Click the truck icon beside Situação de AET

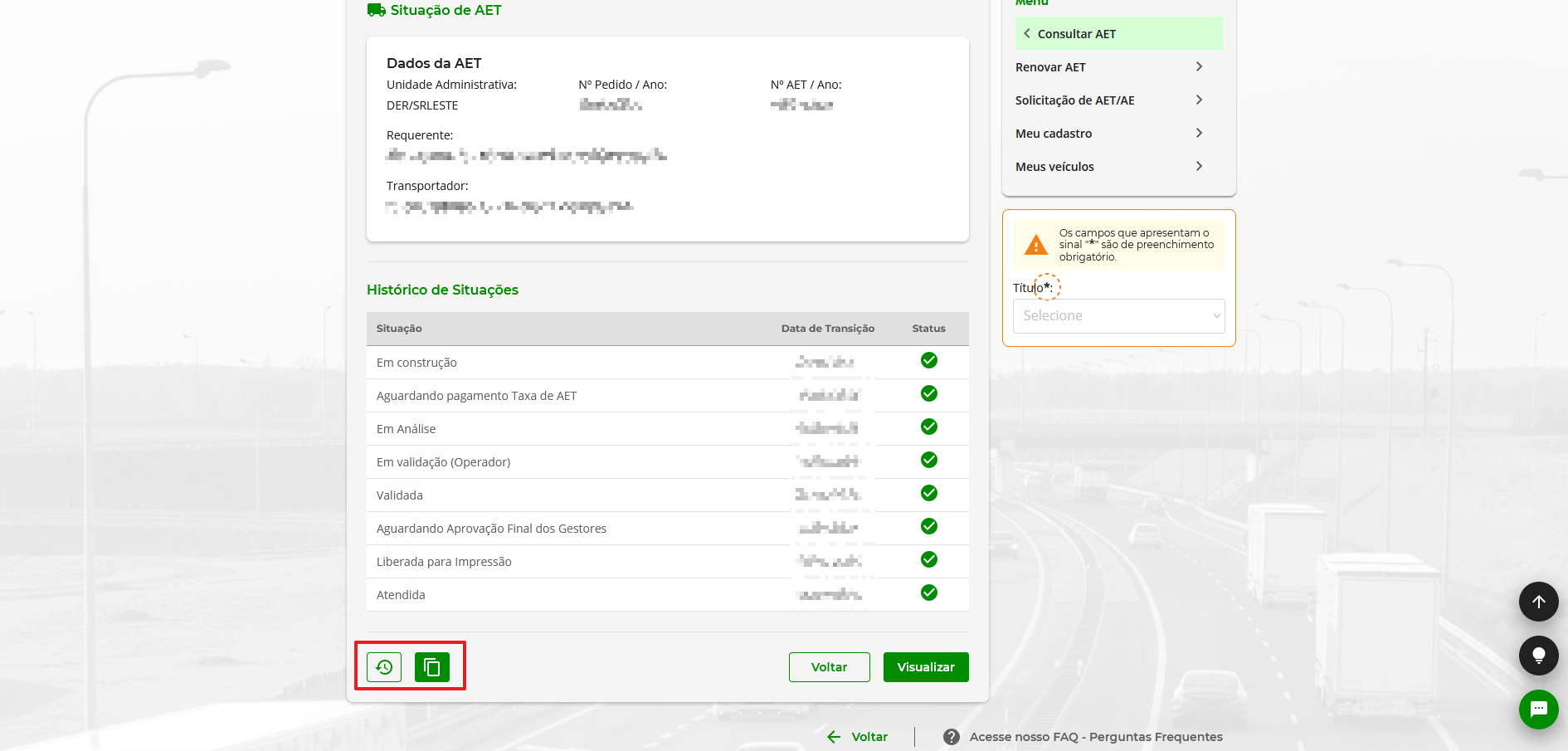[376, 10]
